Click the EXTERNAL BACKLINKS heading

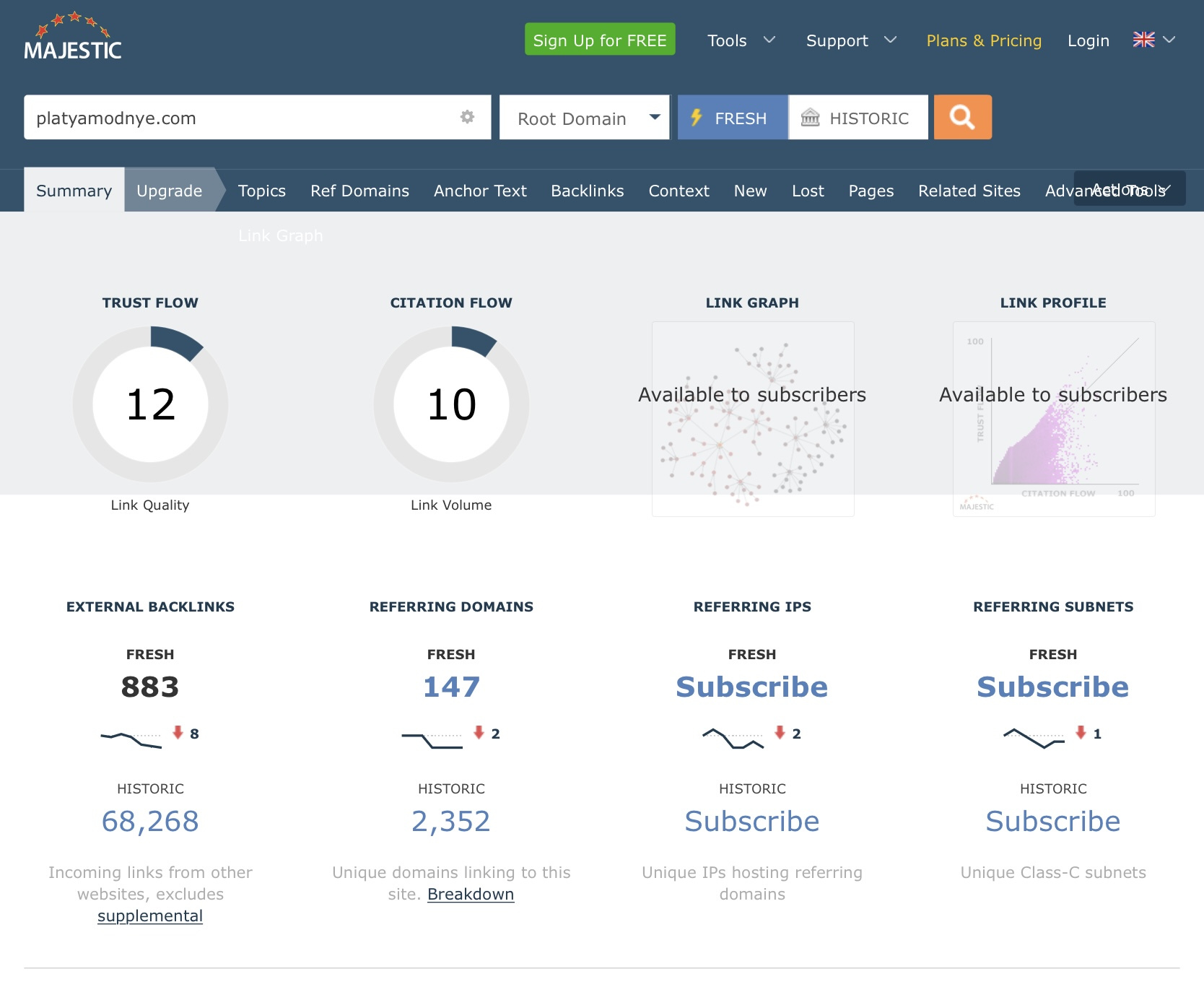coord(150,606)
